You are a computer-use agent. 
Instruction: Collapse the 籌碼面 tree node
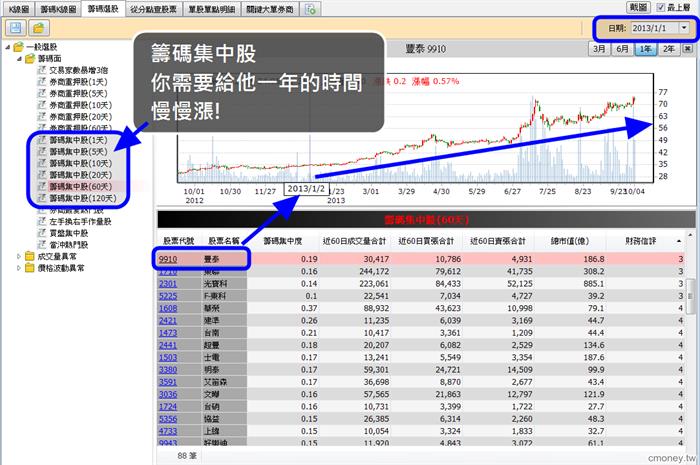[19, 58]
